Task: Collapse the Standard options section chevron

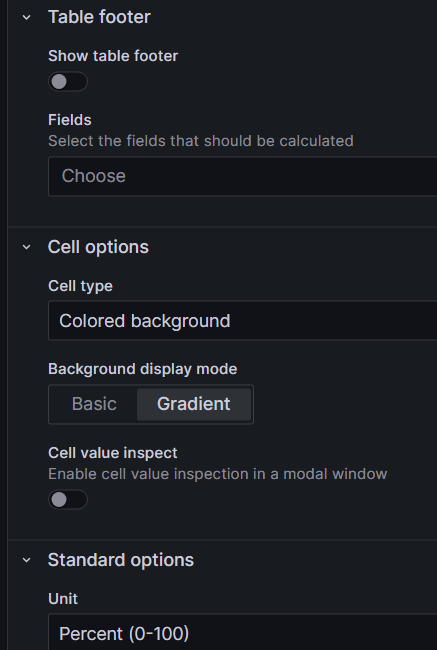Action: pyautogui.click(x=27, y=560)
